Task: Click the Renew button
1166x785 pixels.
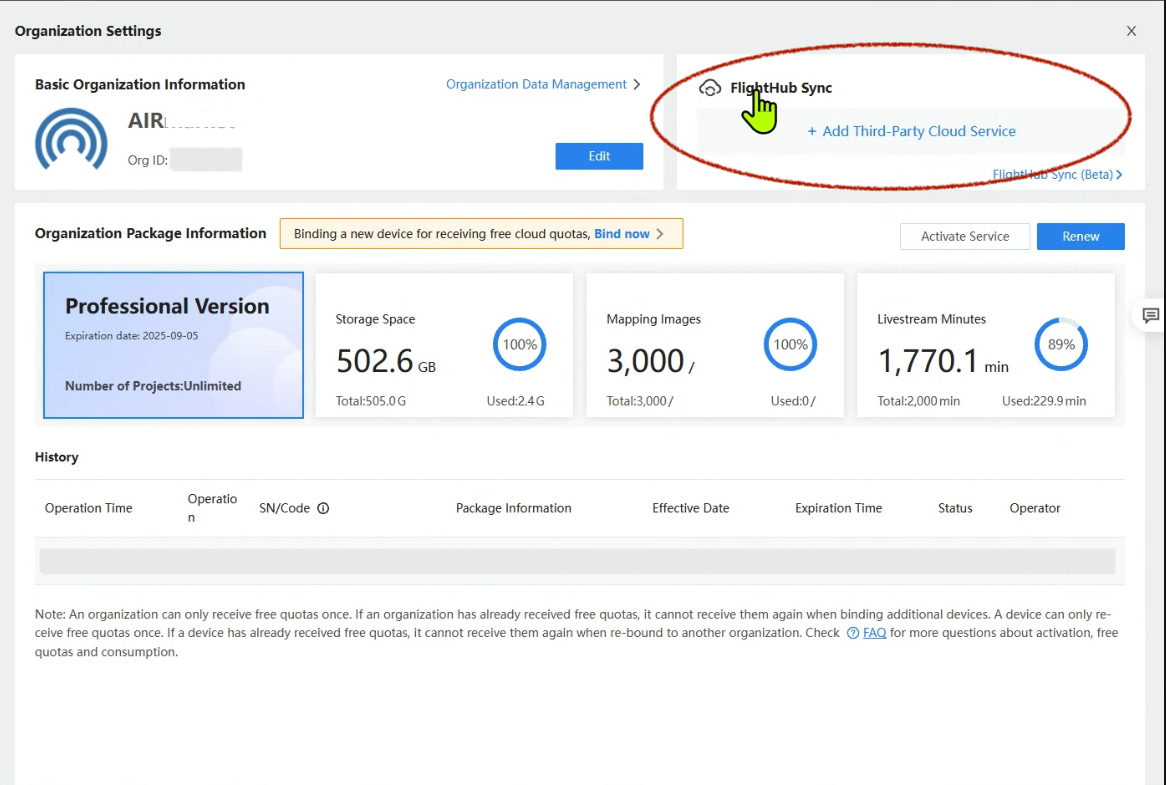Action: [1080, 236]
